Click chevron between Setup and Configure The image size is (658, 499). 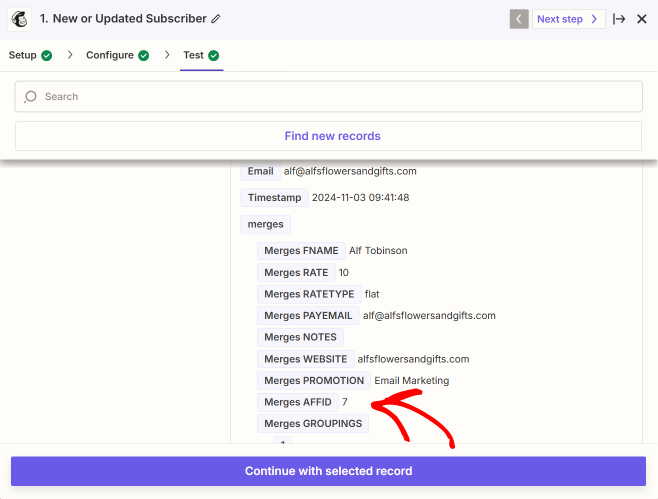pyautogui.click(x=70, y=55)
